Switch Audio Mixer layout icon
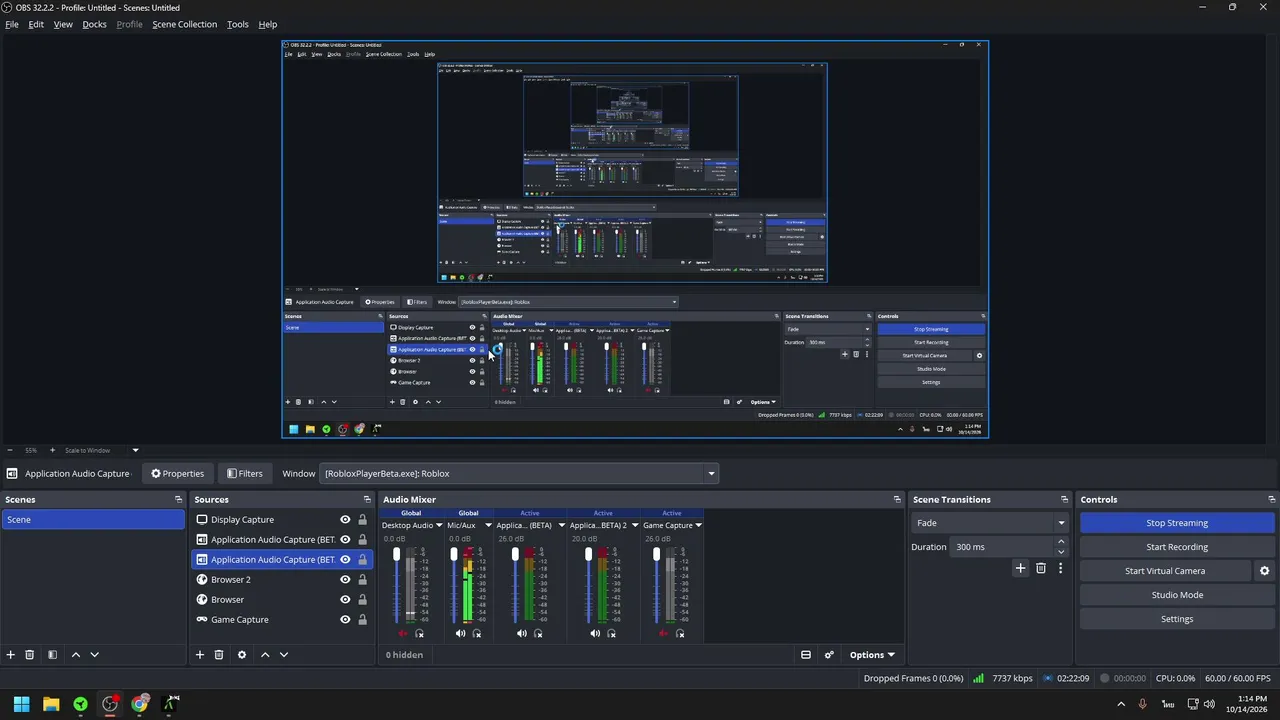 click(x=806, y=655)
